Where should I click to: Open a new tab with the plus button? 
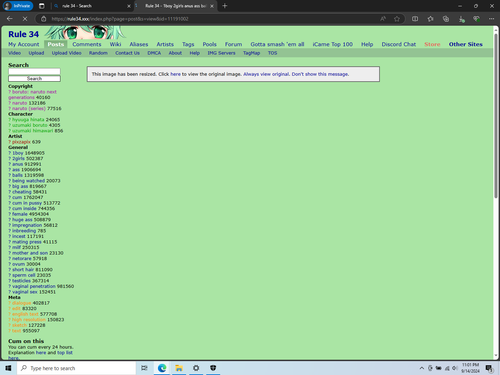click(x=225, y=6)
